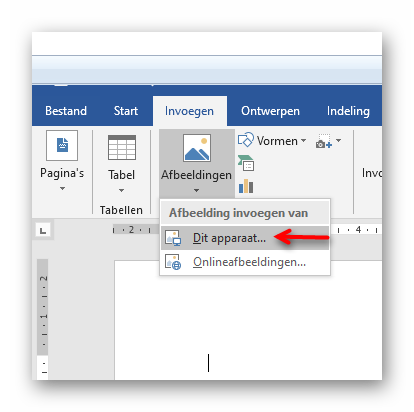Open the Vormen dropdown arrow

303,141
